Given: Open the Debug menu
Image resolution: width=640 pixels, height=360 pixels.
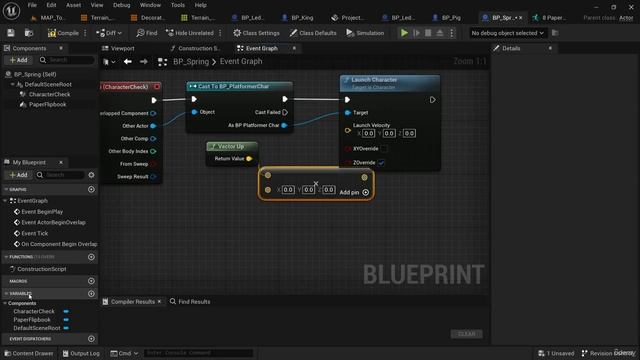Looking at the screenshot, I should pyautogui.click(x=122, y=5).
